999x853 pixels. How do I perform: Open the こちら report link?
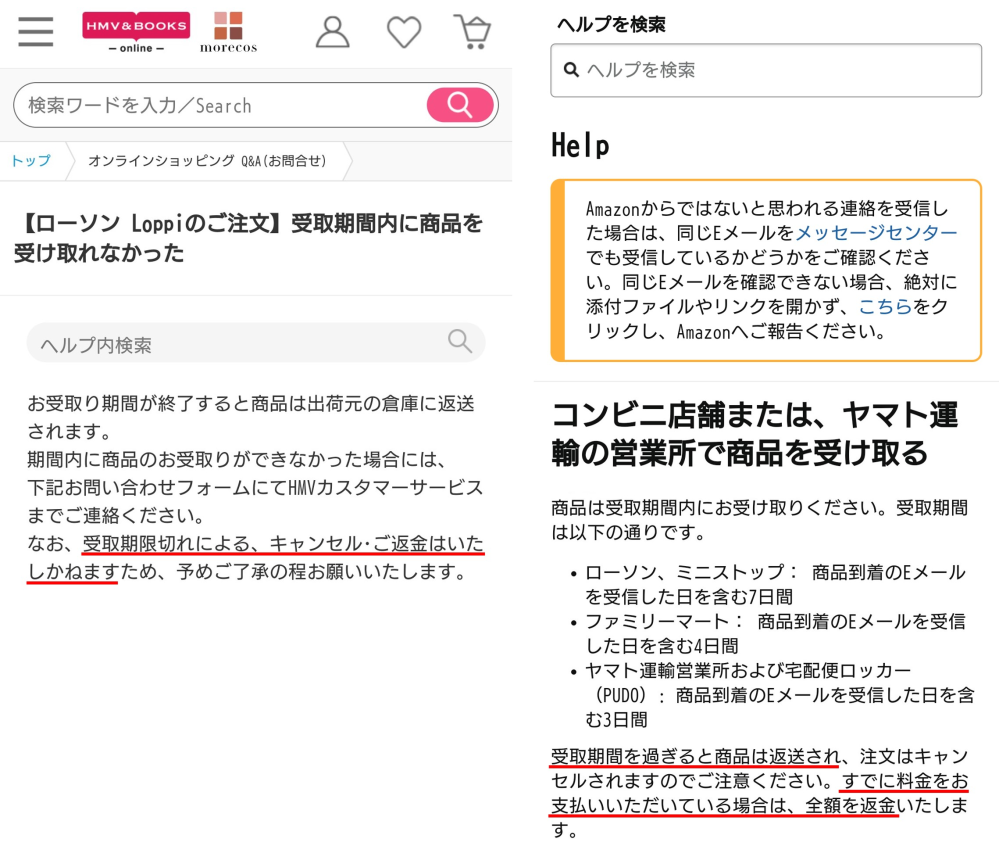[x=885, y=306]
